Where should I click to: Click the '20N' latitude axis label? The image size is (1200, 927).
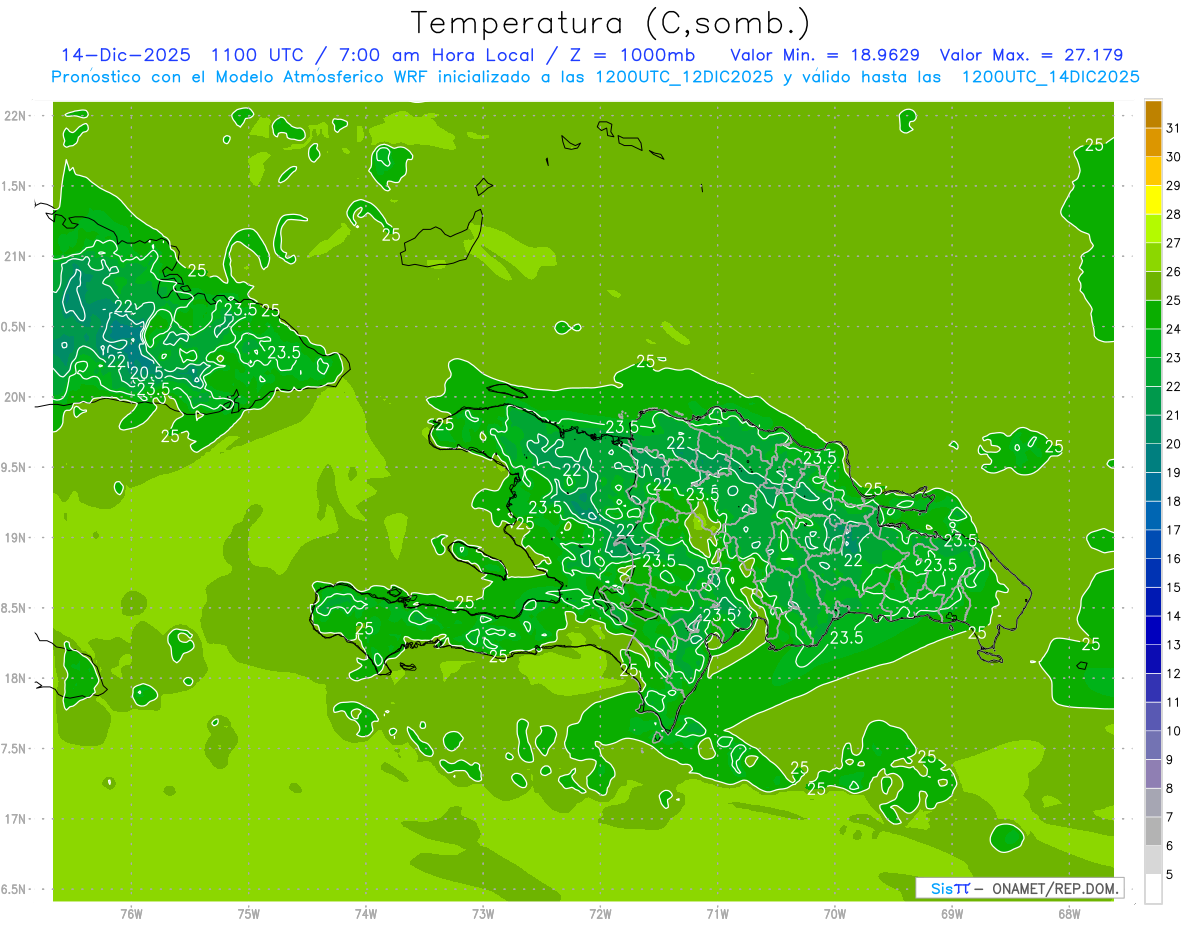[16, 397]
